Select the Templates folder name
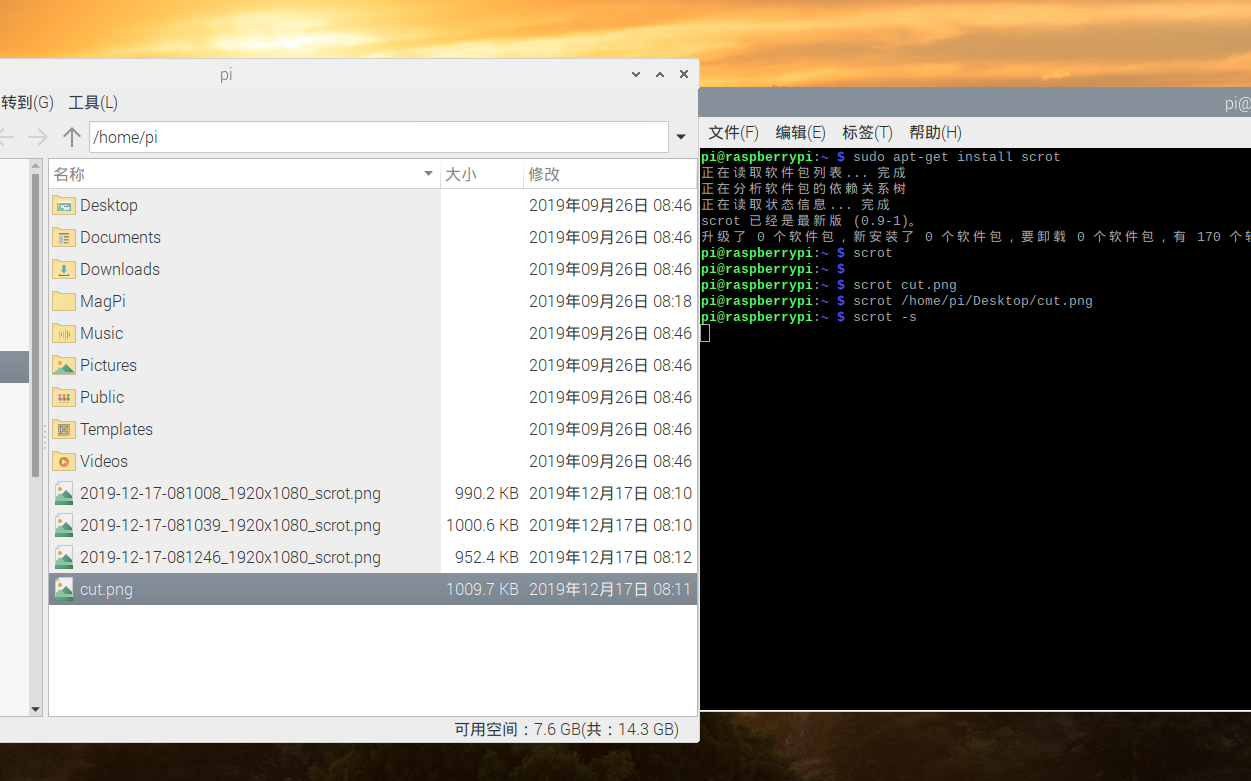 (x=116, y=429)
